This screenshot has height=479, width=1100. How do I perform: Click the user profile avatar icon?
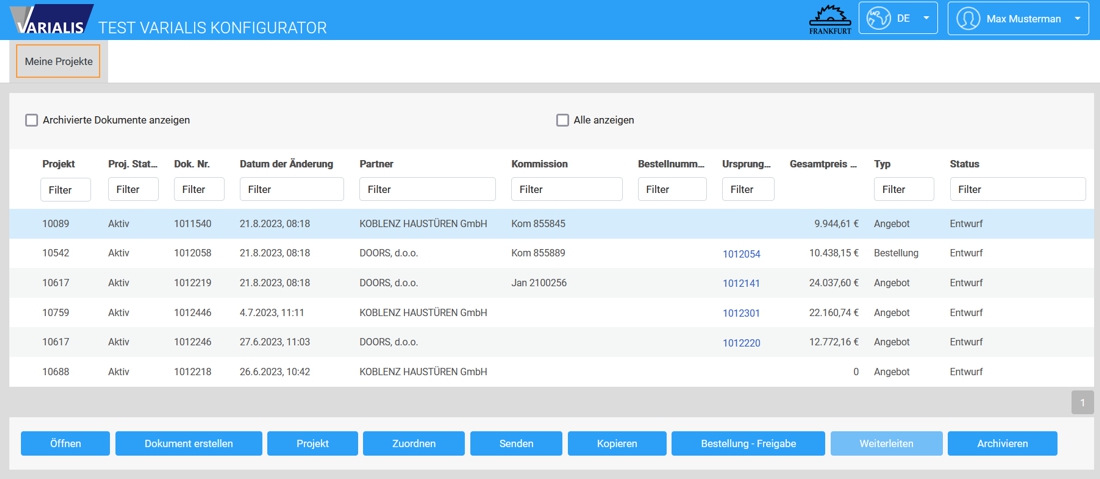pyautogui.click(x=967, y=18)
